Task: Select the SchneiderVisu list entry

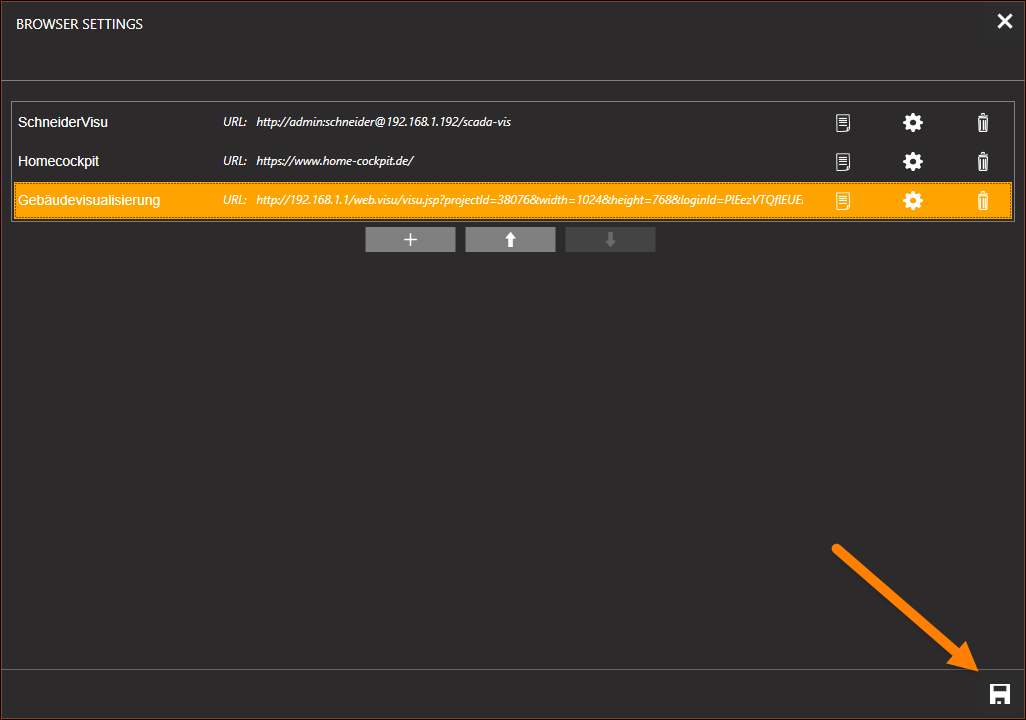Action: (63, 122)
